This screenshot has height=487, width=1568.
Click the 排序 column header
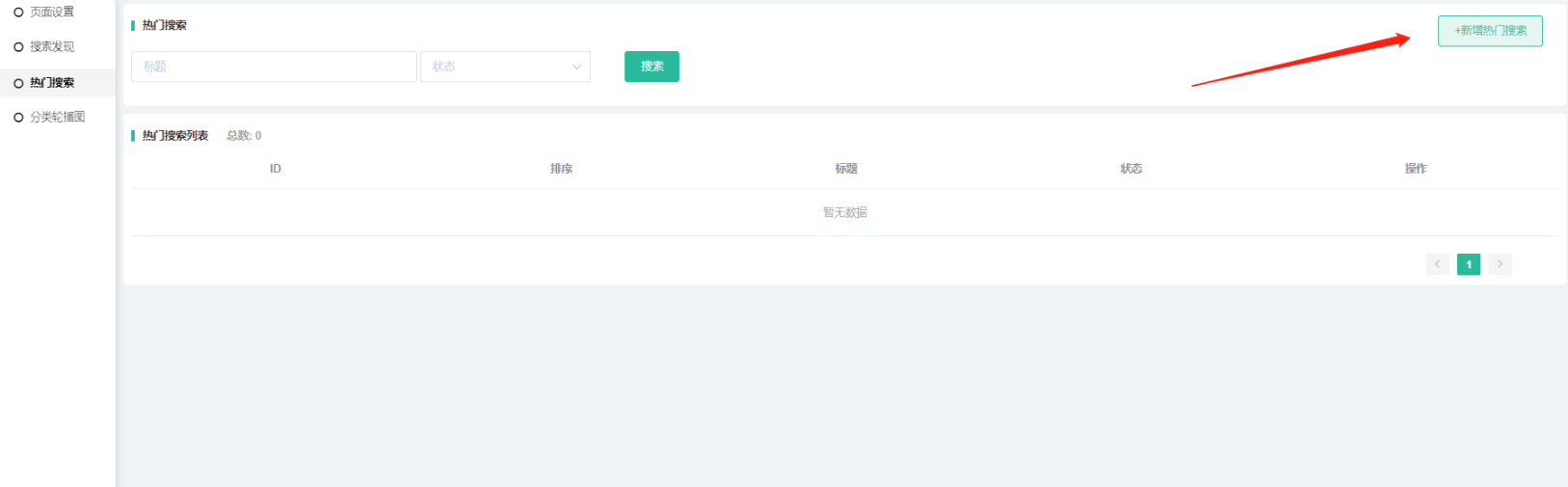[561, 169]
